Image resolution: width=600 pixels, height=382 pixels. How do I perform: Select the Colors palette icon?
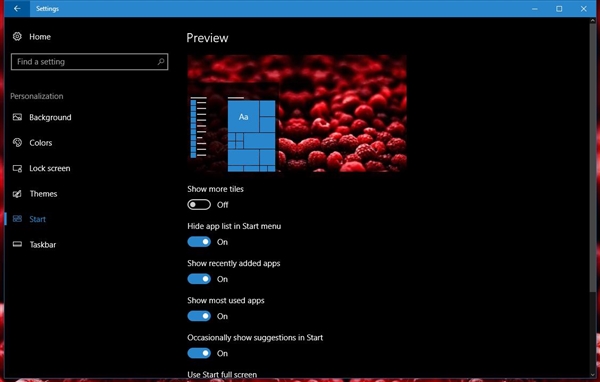pos(17,142)
